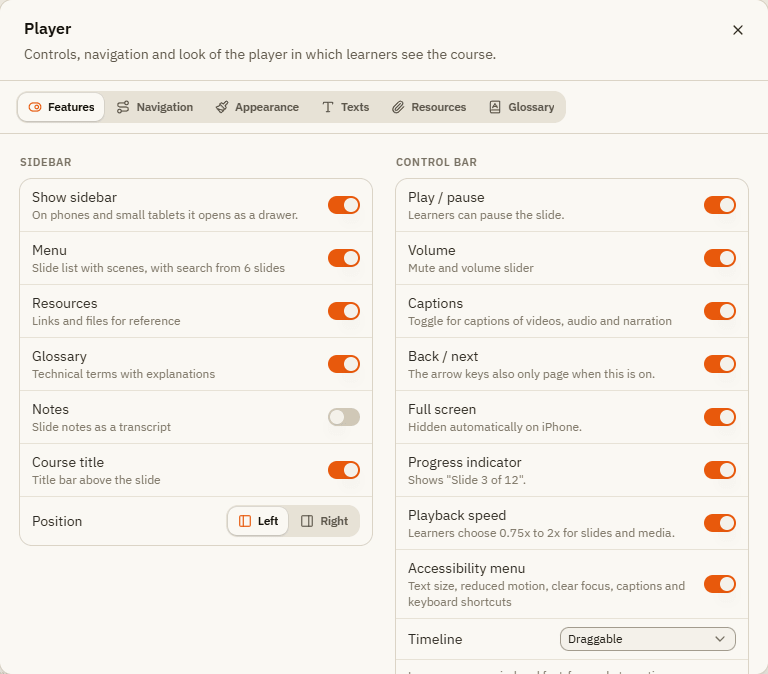Click the 'Position' label

click(57, 521)
